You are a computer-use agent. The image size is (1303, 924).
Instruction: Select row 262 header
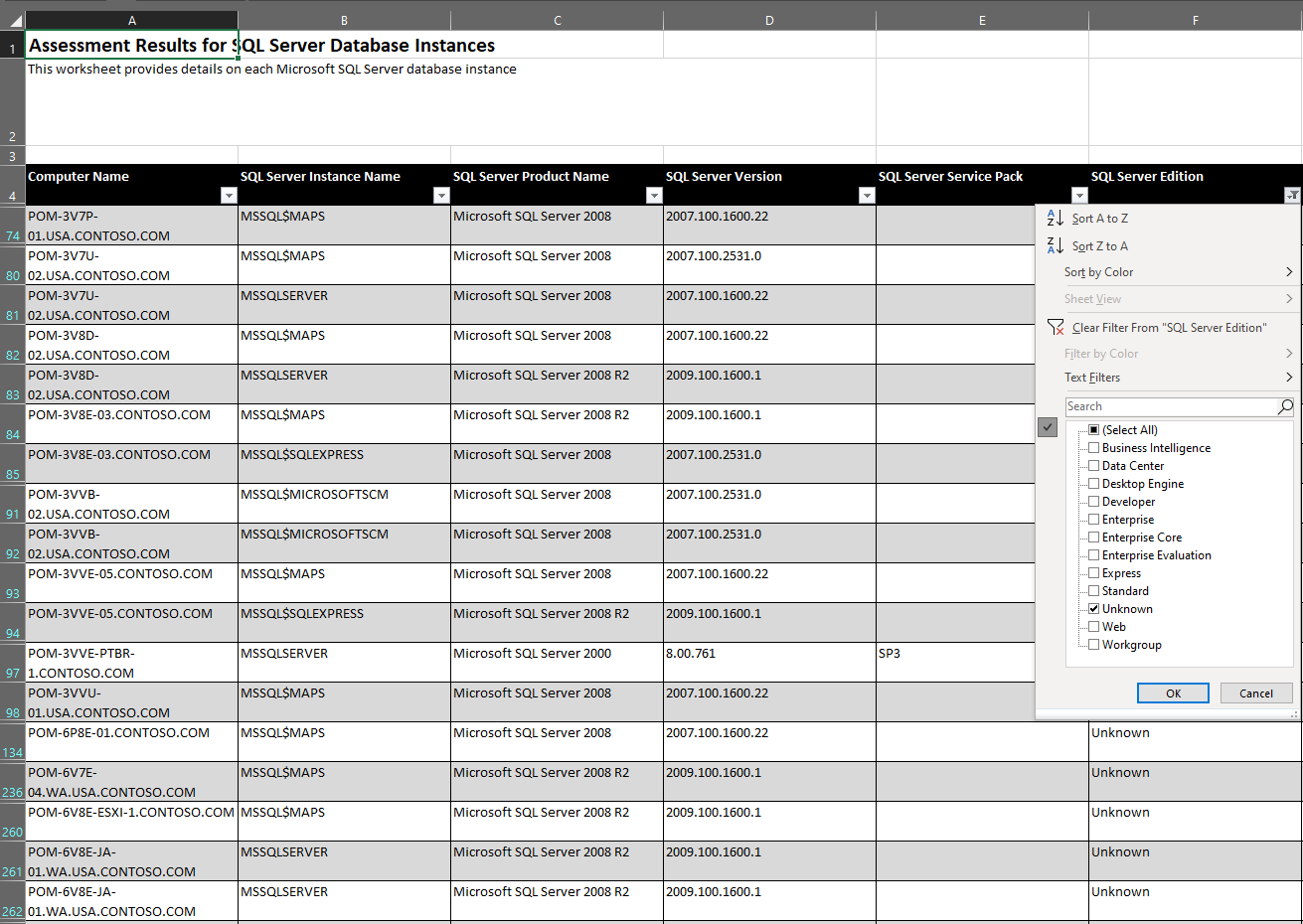pyautogui.click(x=13, y=901)
